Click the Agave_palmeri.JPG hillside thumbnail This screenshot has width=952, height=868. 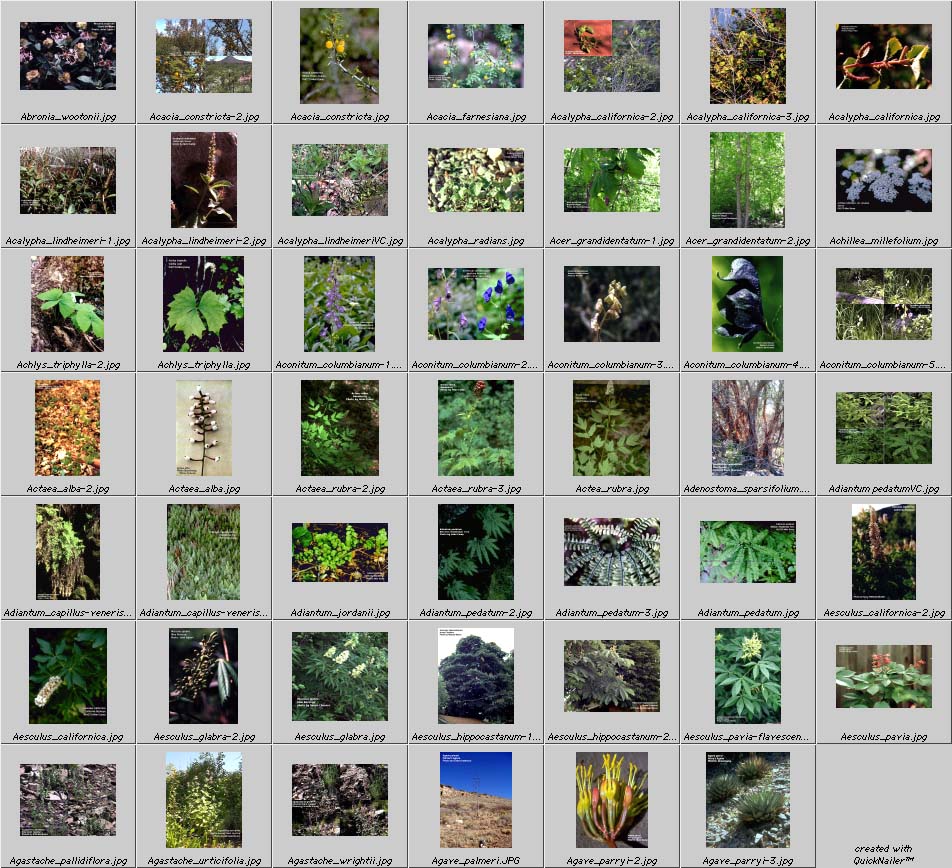tap(476, 800)
